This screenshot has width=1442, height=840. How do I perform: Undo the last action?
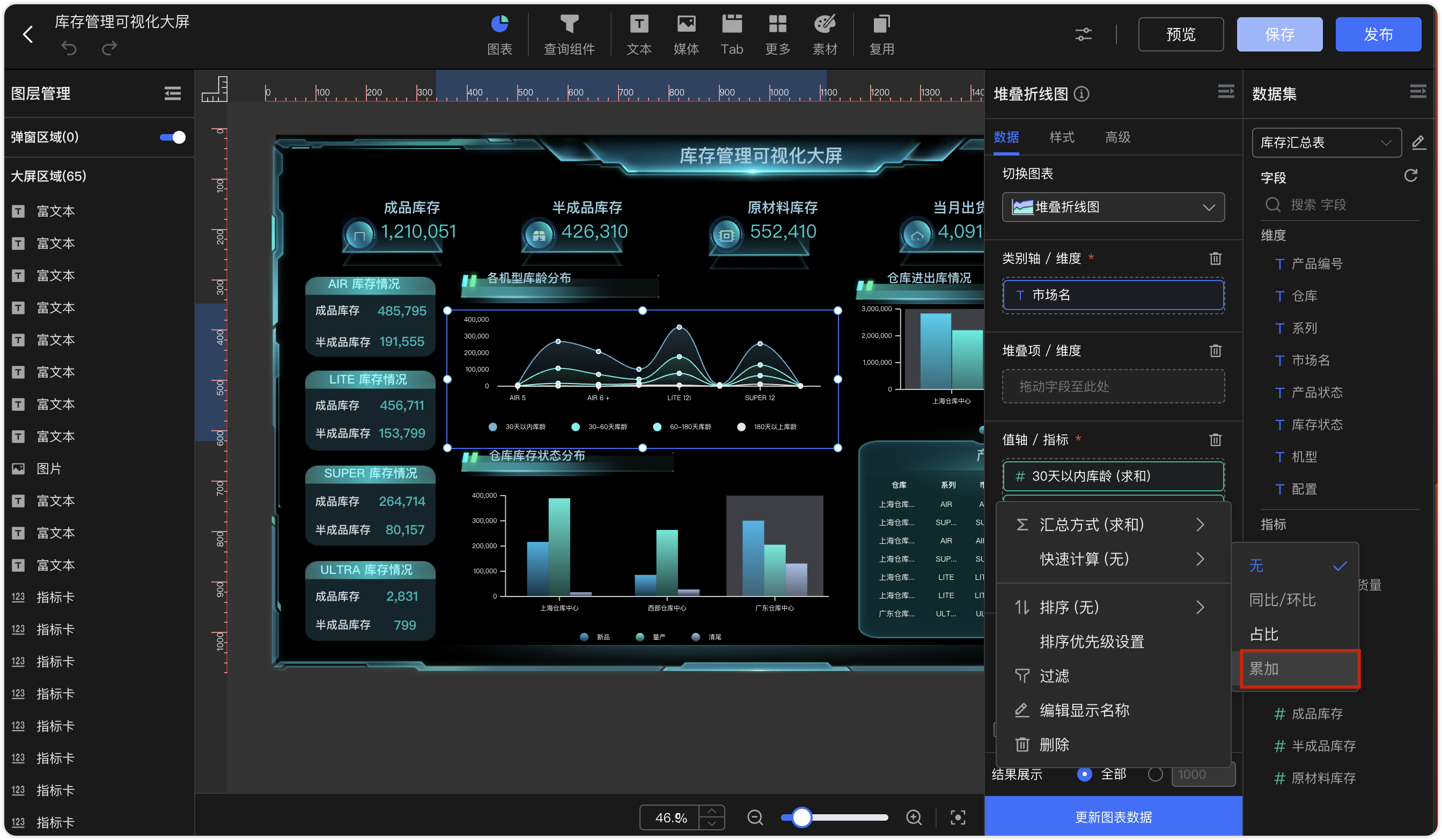click(x=69, y=48)
